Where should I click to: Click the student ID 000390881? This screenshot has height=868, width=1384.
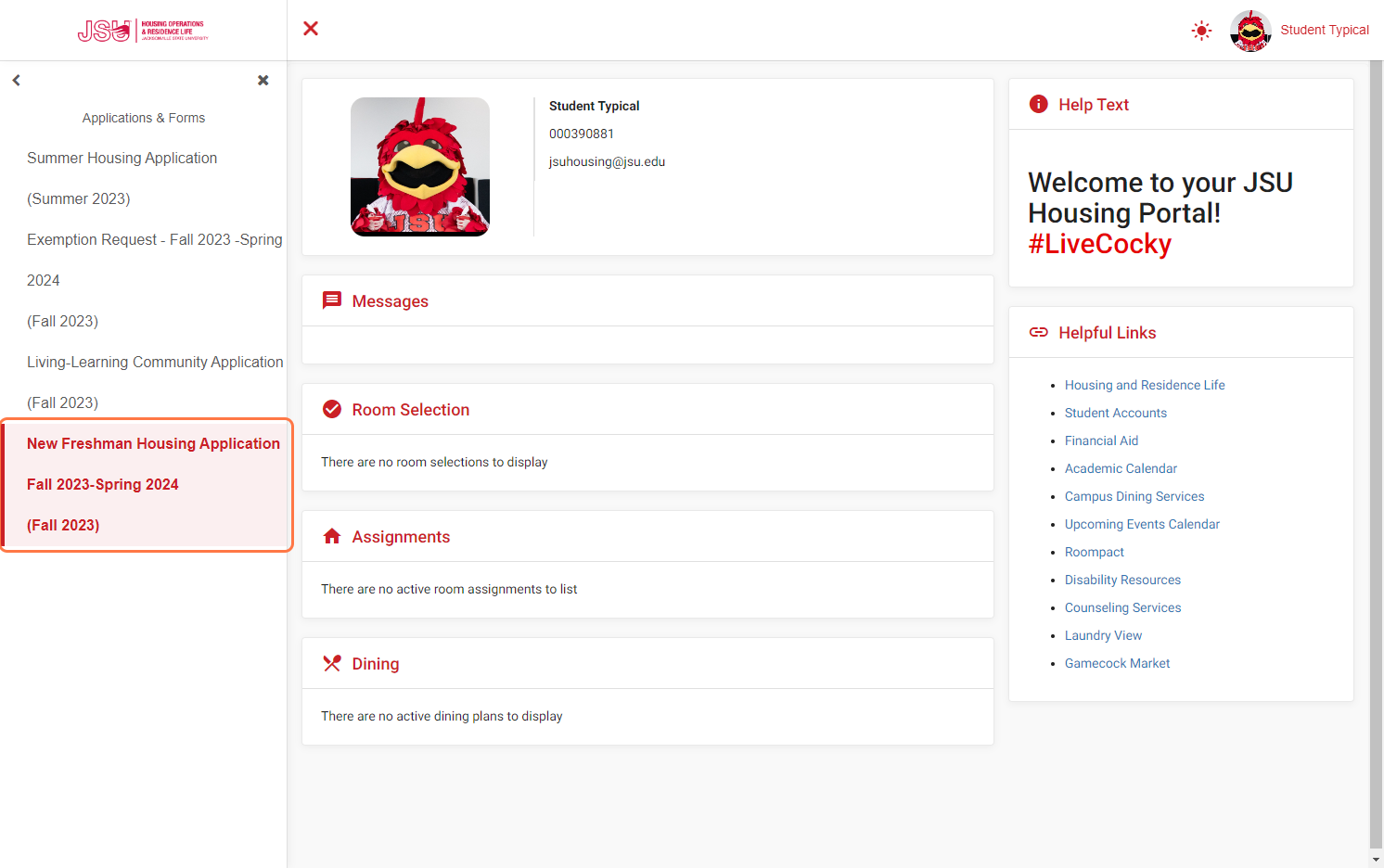(x=582, y=134)
